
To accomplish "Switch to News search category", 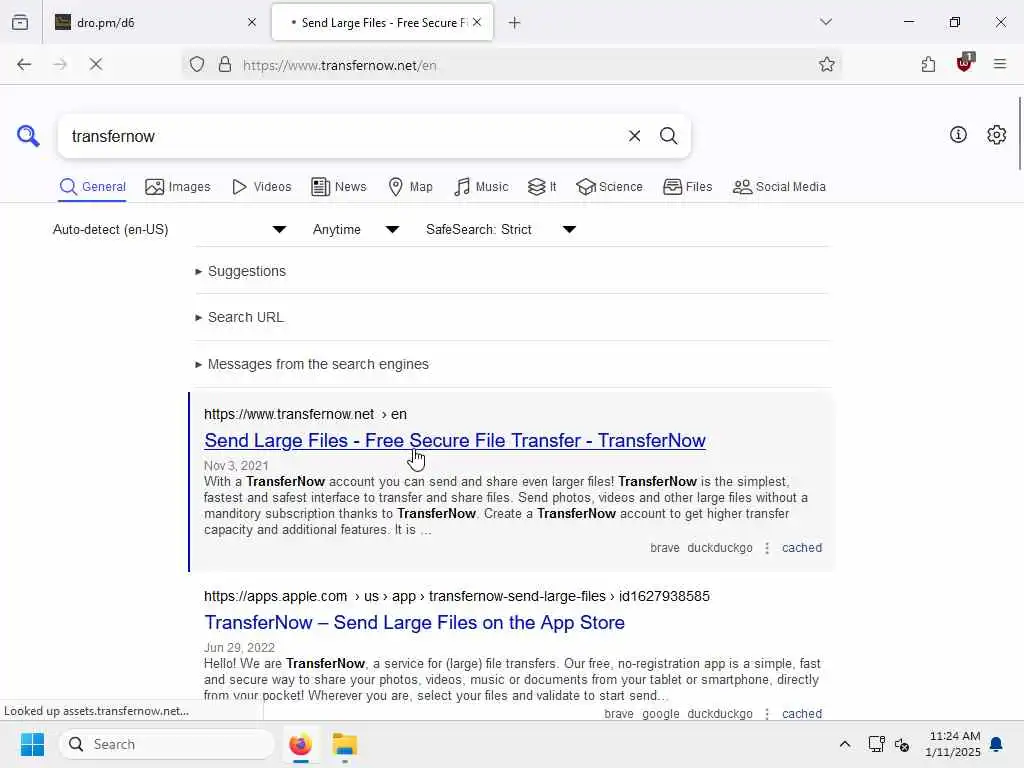I will pos(339,187).
